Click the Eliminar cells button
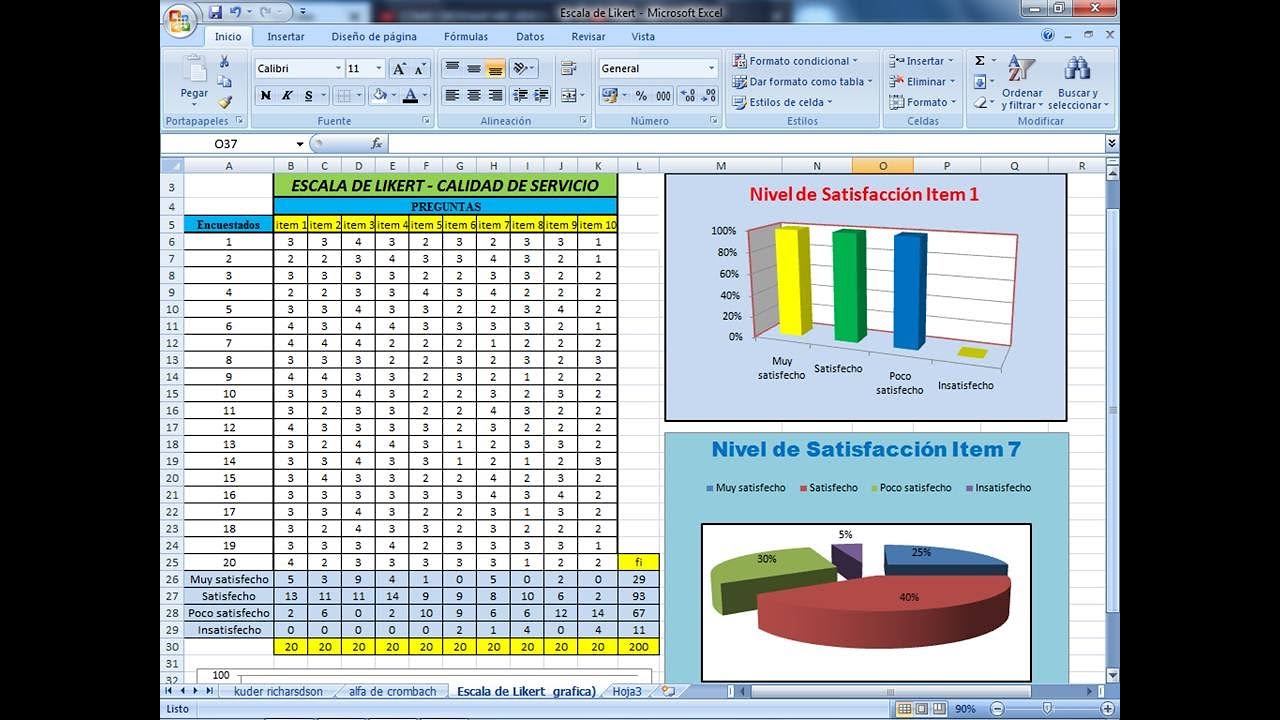 click(924, 82)
